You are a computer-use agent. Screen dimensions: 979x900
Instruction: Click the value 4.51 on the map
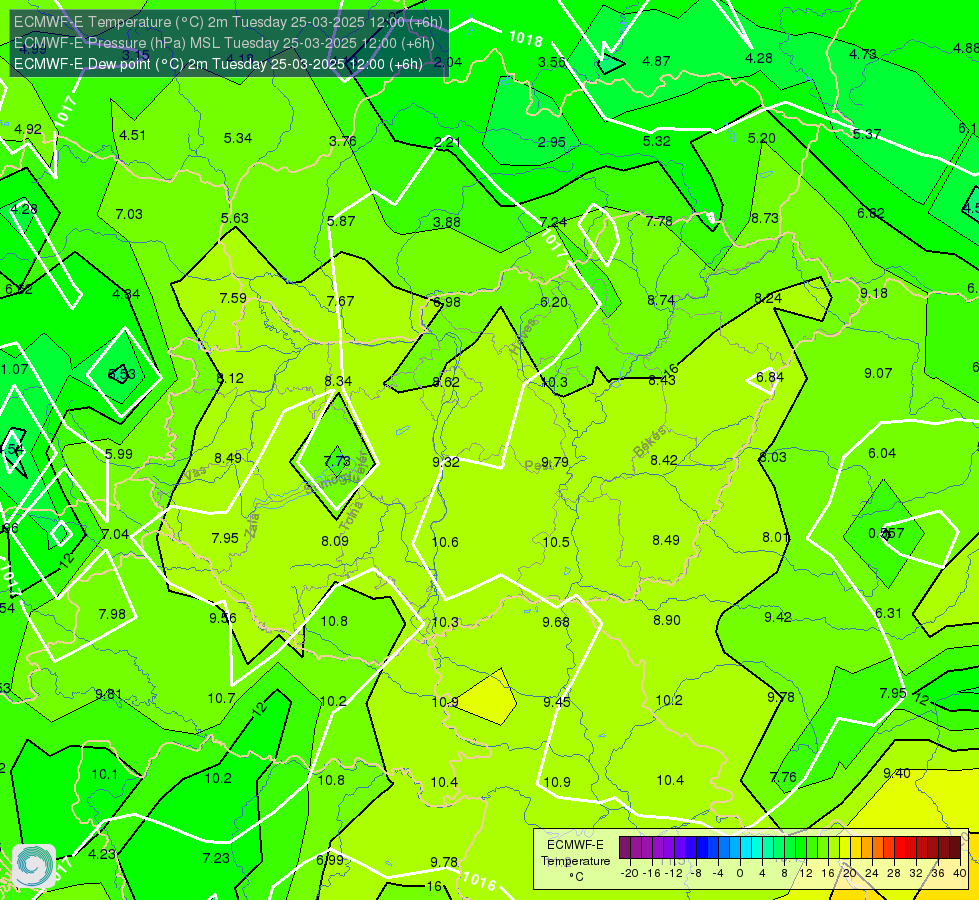(x=132, y=135)
